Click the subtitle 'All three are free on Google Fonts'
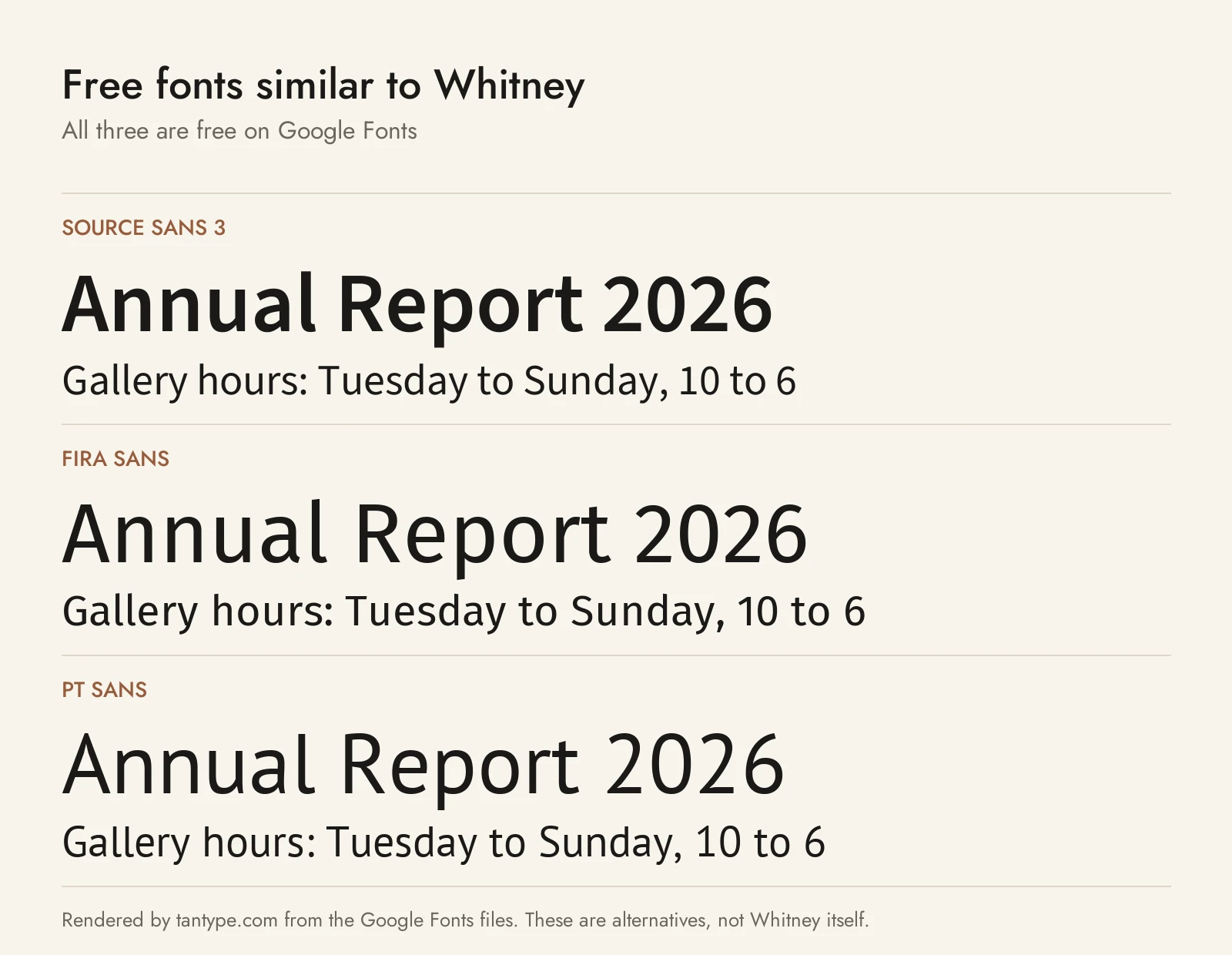The image size is (1232, 955). coord(239,131)
